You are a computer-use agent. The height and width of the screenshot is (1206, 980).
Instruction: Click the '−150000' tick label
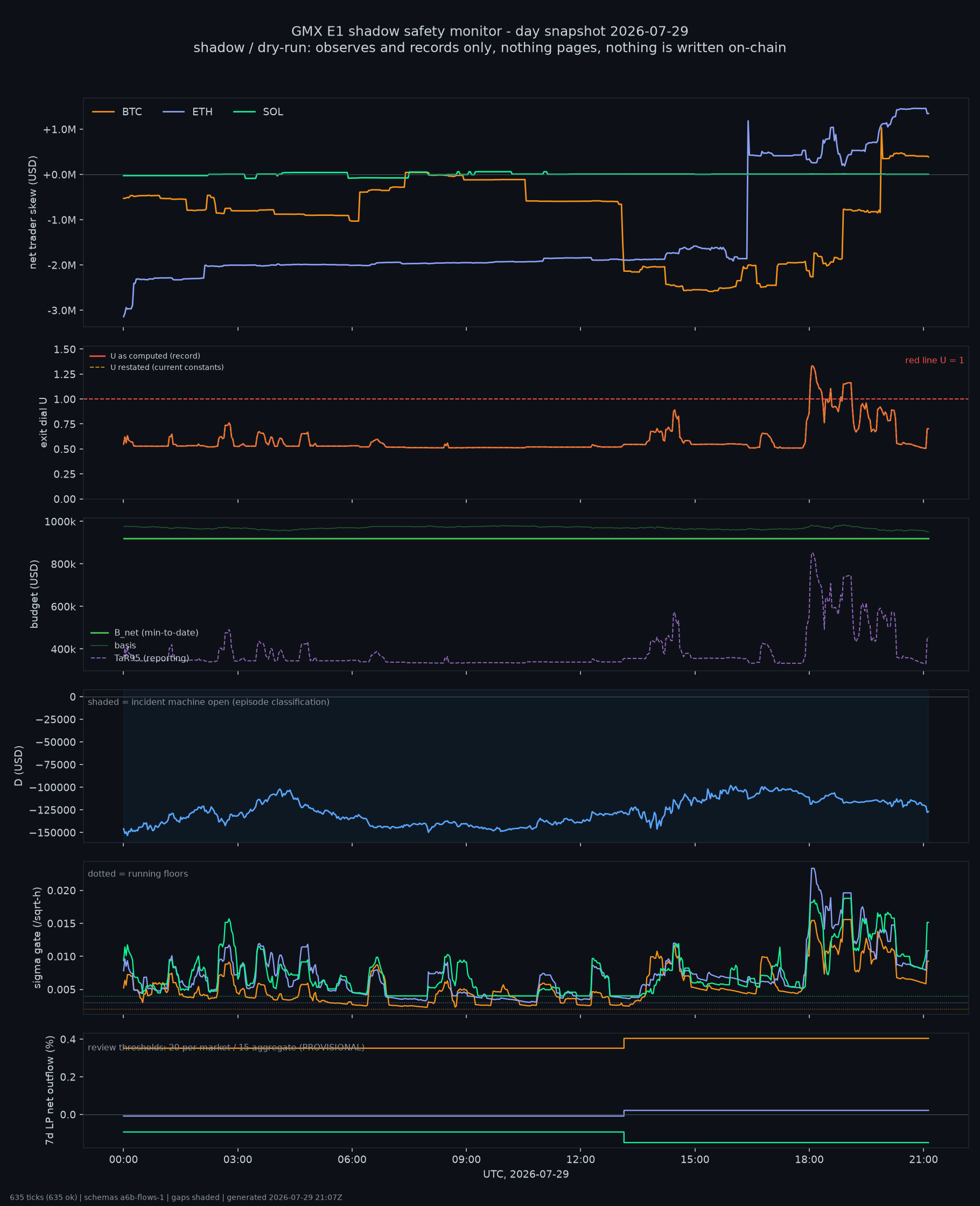click(x=53, y=832)
